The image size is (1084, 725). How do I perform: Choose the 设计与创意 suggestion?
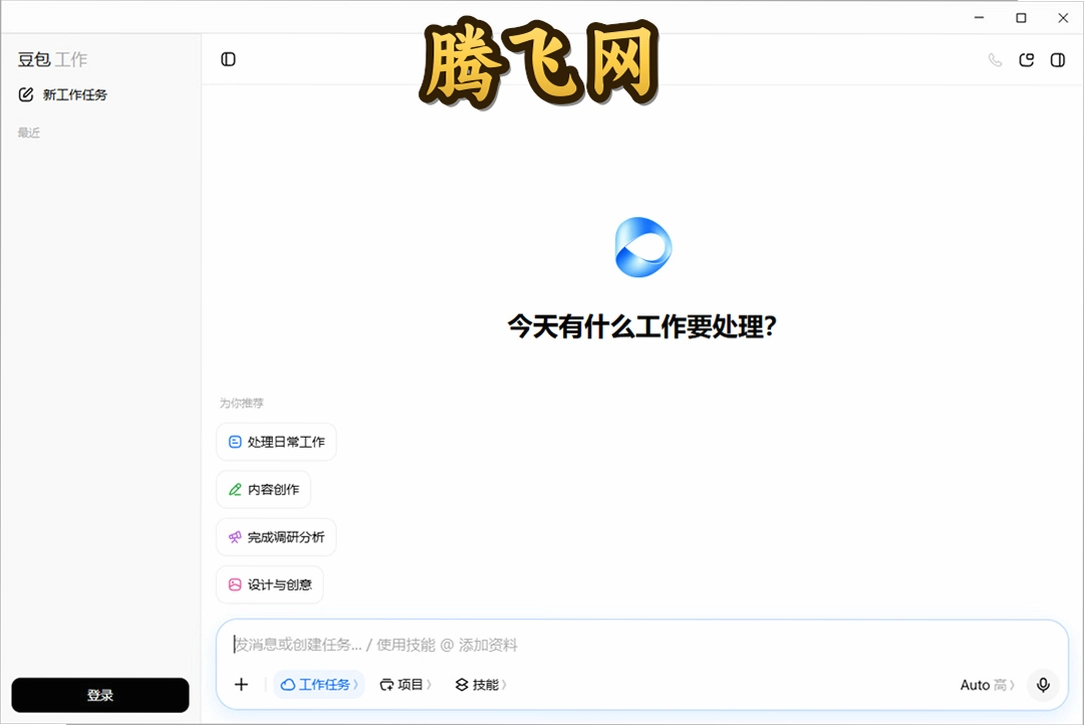click(270, 585)
